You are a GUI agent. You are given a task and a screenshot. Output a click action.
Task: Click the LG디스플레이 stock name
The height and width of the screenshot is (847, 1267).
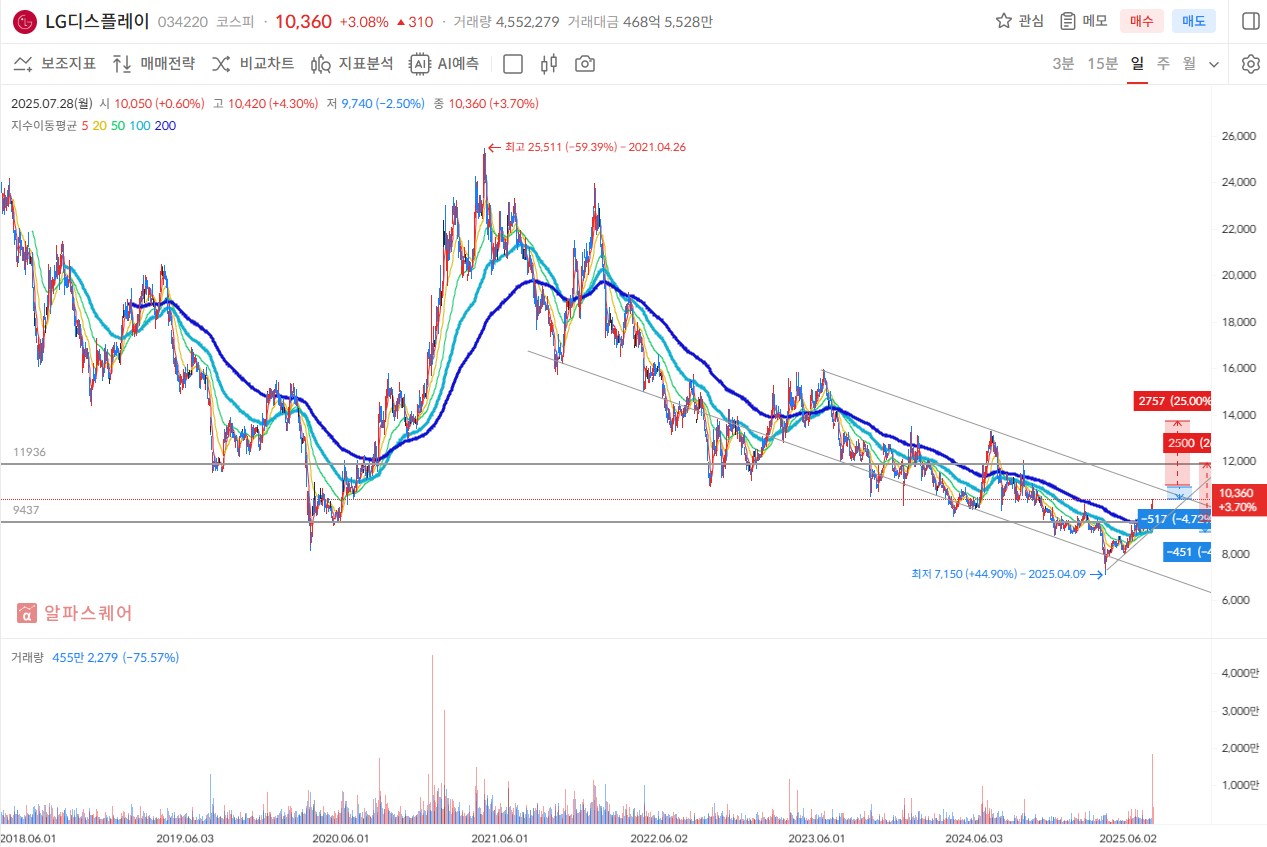click(97, 21)
